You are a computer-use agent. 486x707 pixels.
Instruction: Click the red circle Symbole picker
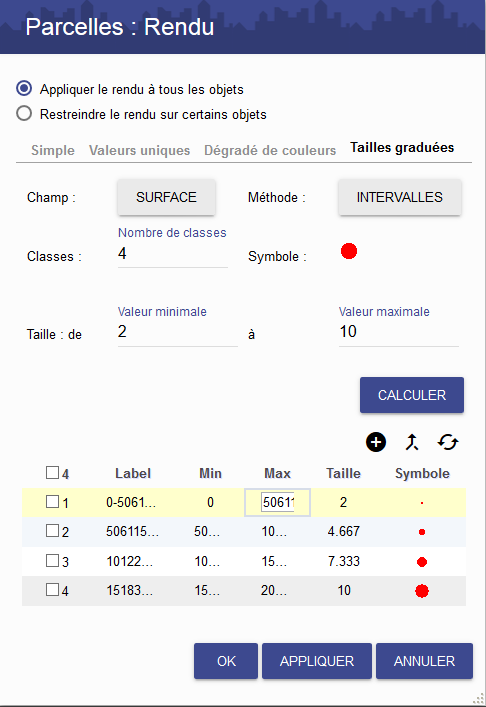coord(349,251)
